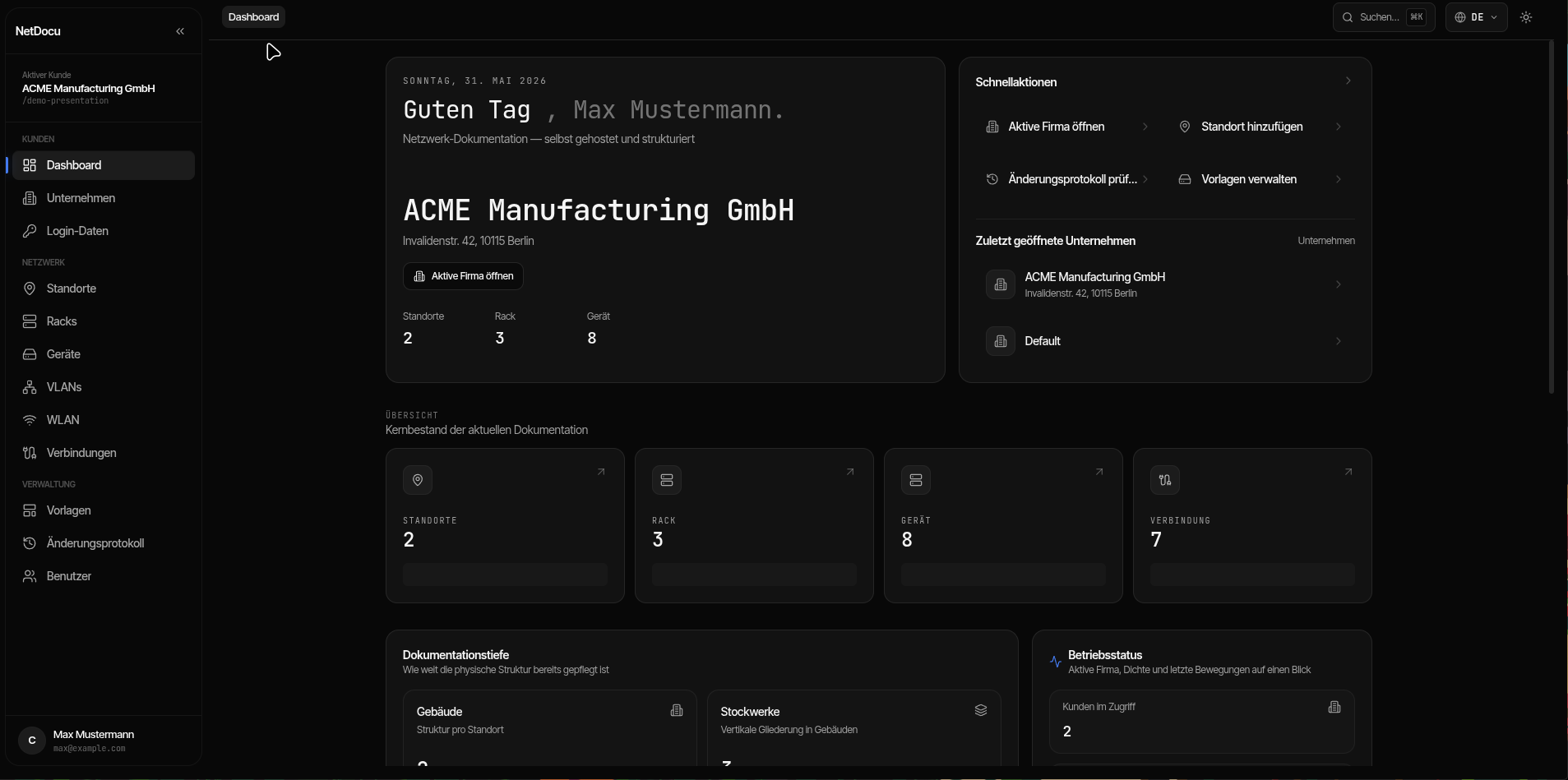Click the Betriebsstatus activity pulse icon
This screenshot has width=1568, height=780.
tap(1056, 662)
